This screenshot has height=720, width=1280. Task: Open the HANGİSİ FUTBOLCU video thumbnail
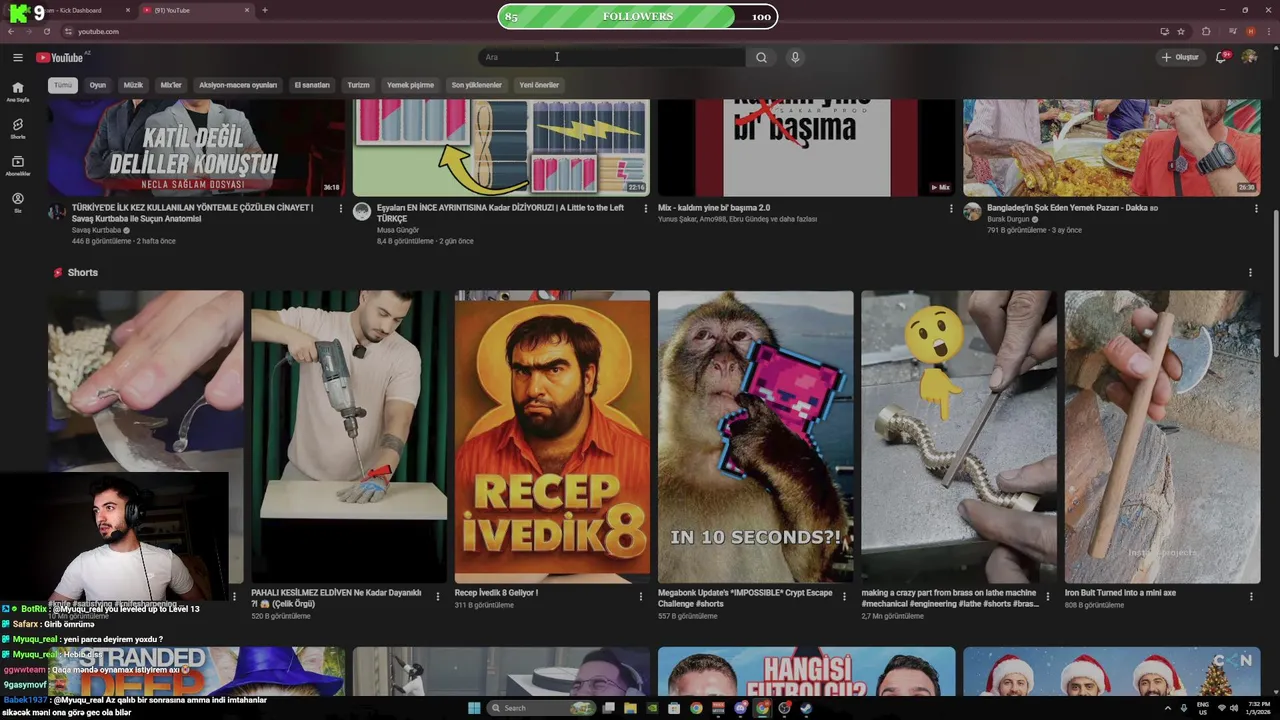[x=807, y=671]
